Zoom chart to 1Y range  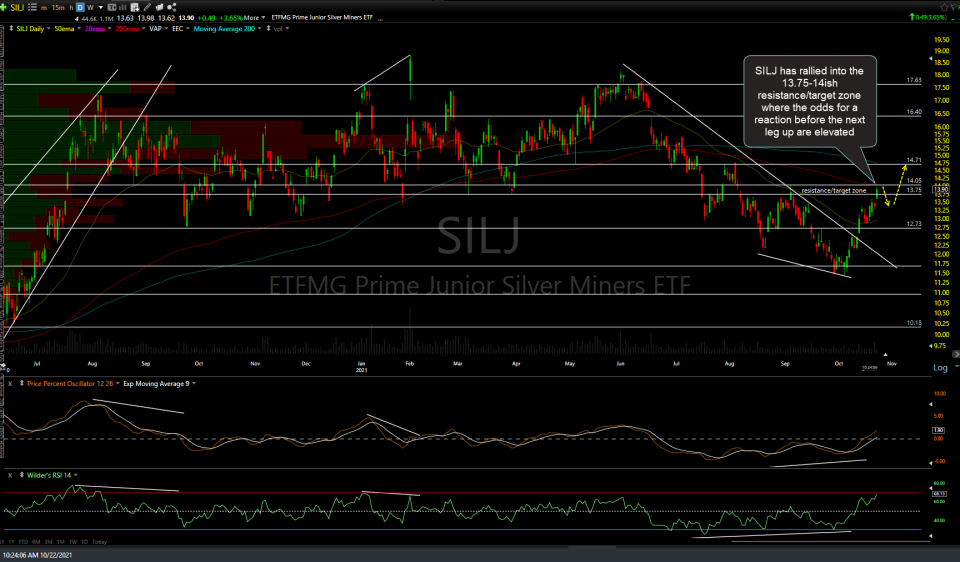coord(11,542)
